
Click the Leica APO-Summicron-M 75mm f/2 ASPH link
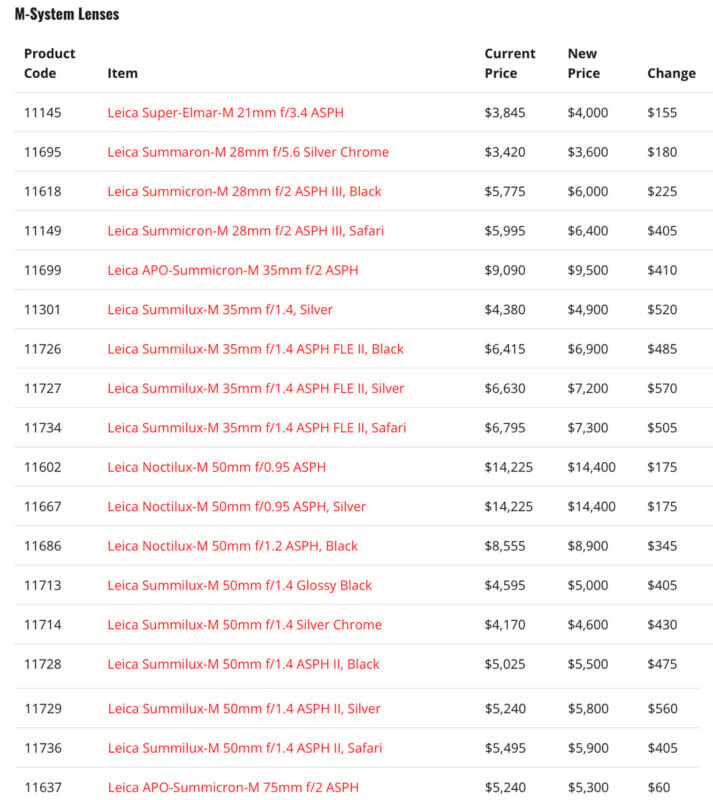tap(232, 788)
